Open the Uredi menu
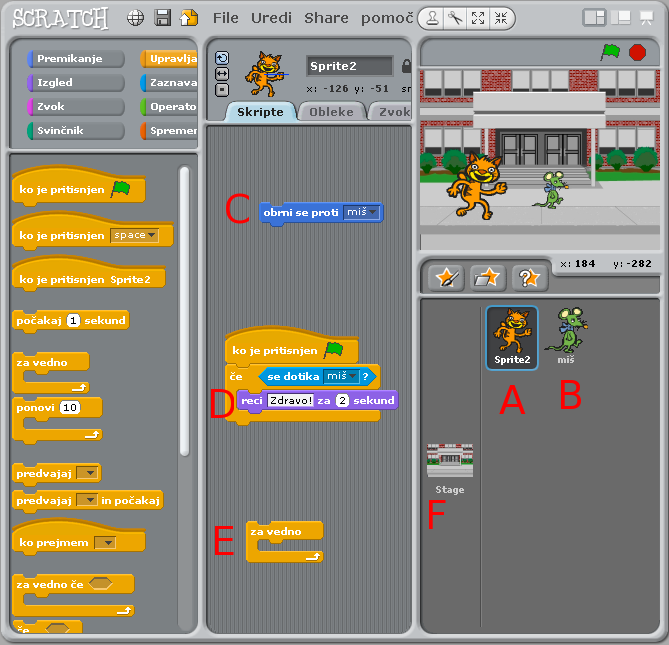Image resolution: width=669 pixels, height=645 pixels. 272,18
